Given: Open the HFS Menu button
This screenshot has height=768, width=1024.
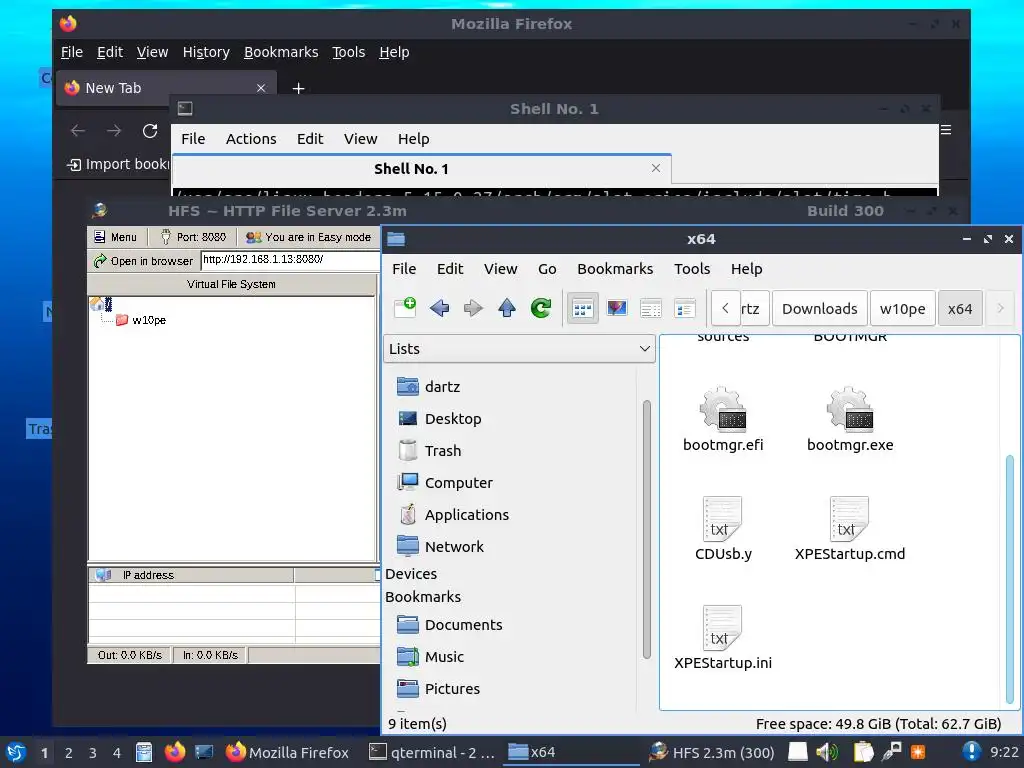Looking at the screenshot, I should click(116, 237).
